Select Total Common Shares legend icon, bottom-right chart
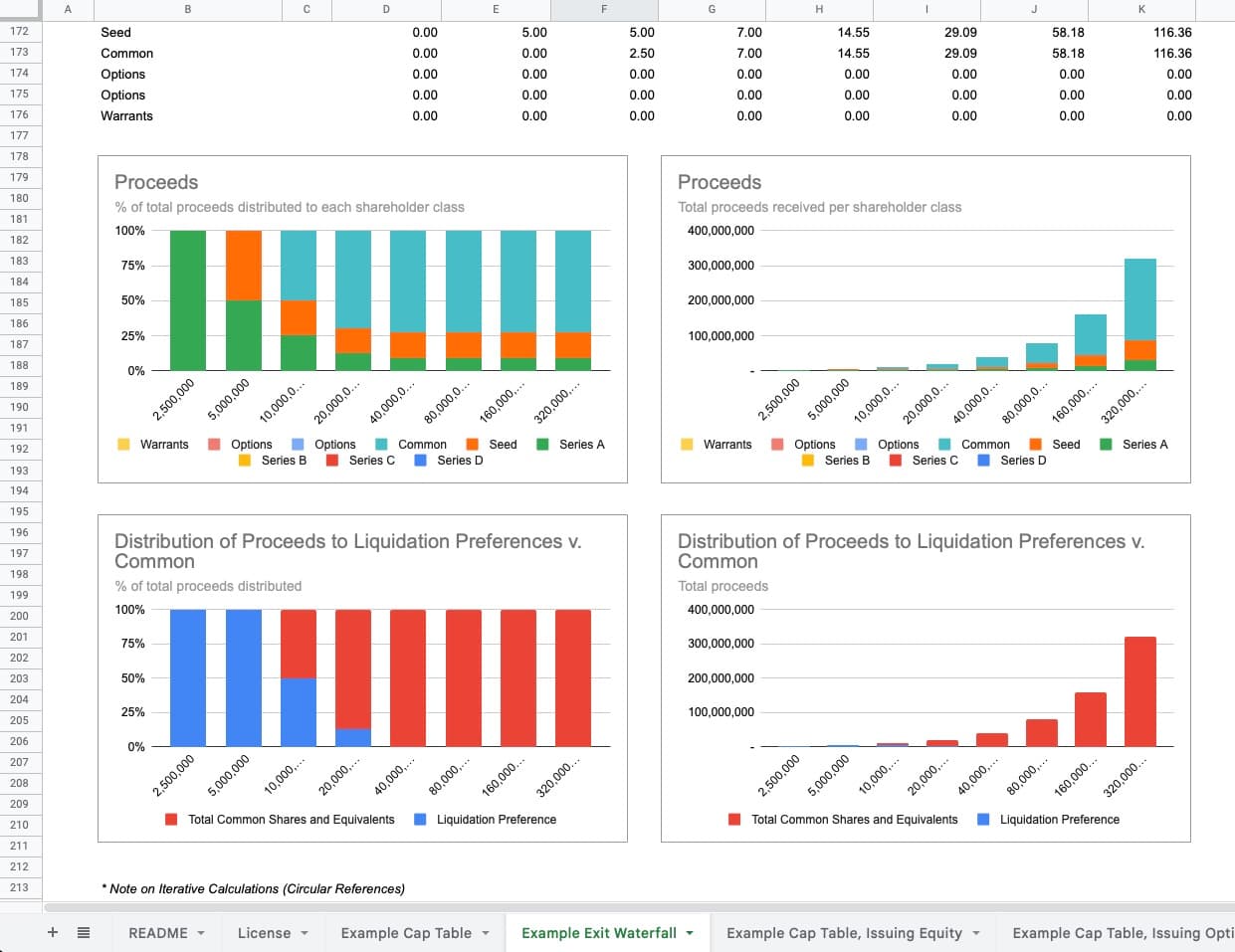 tap(734, 820)
